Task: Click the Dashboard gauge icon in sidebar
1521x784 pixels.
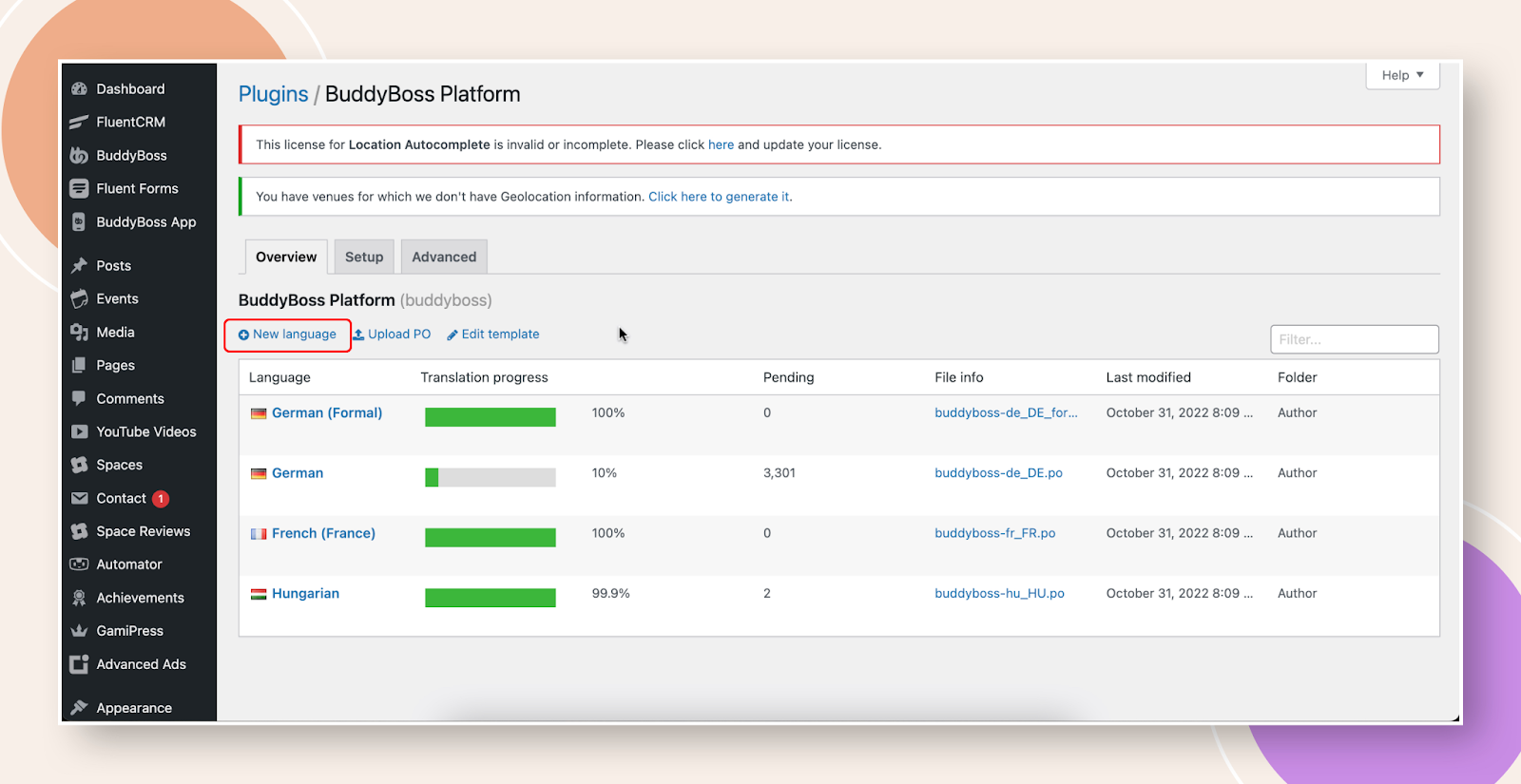Action: click(80, 89)
